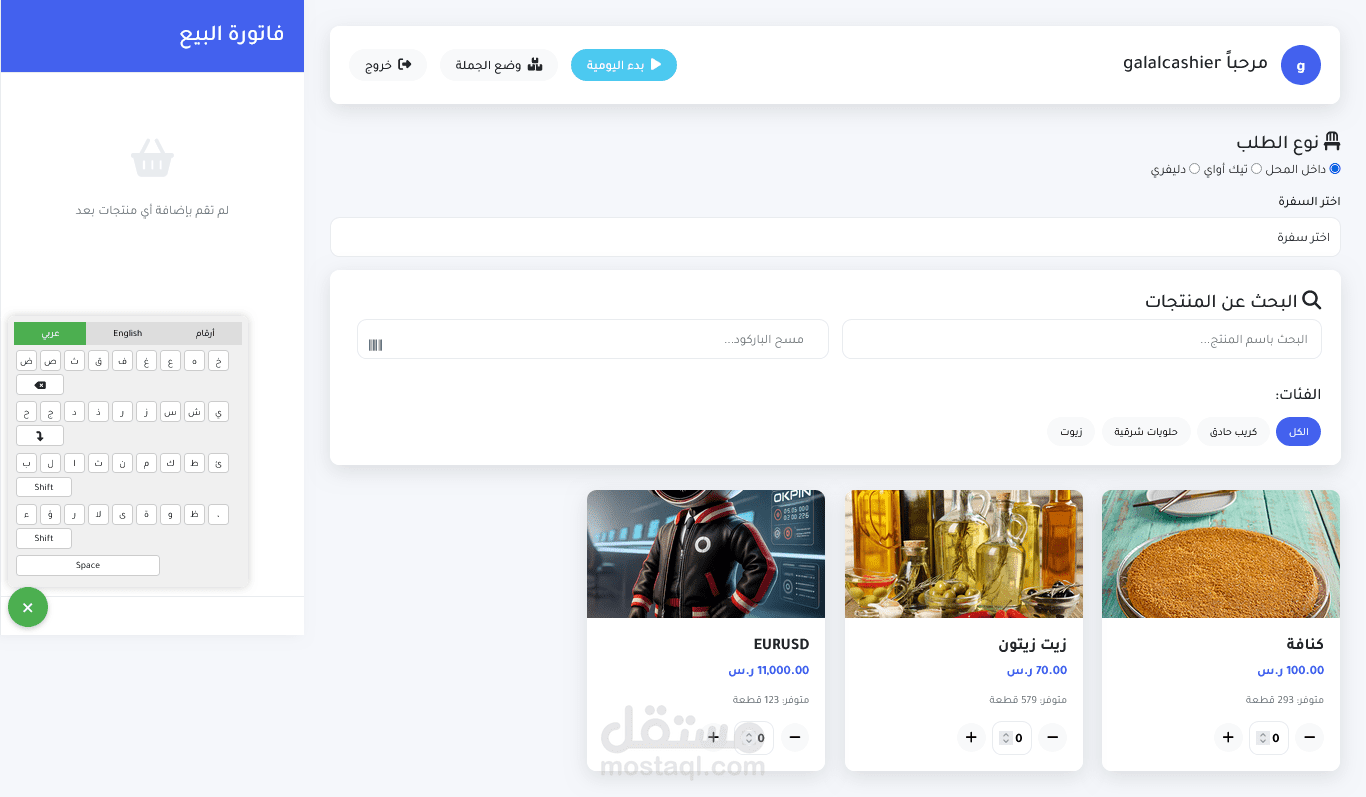Increase quantity of زيت زيتون with plus button
The width and height of the screenshot is (1366, 797).
(971, 738)
